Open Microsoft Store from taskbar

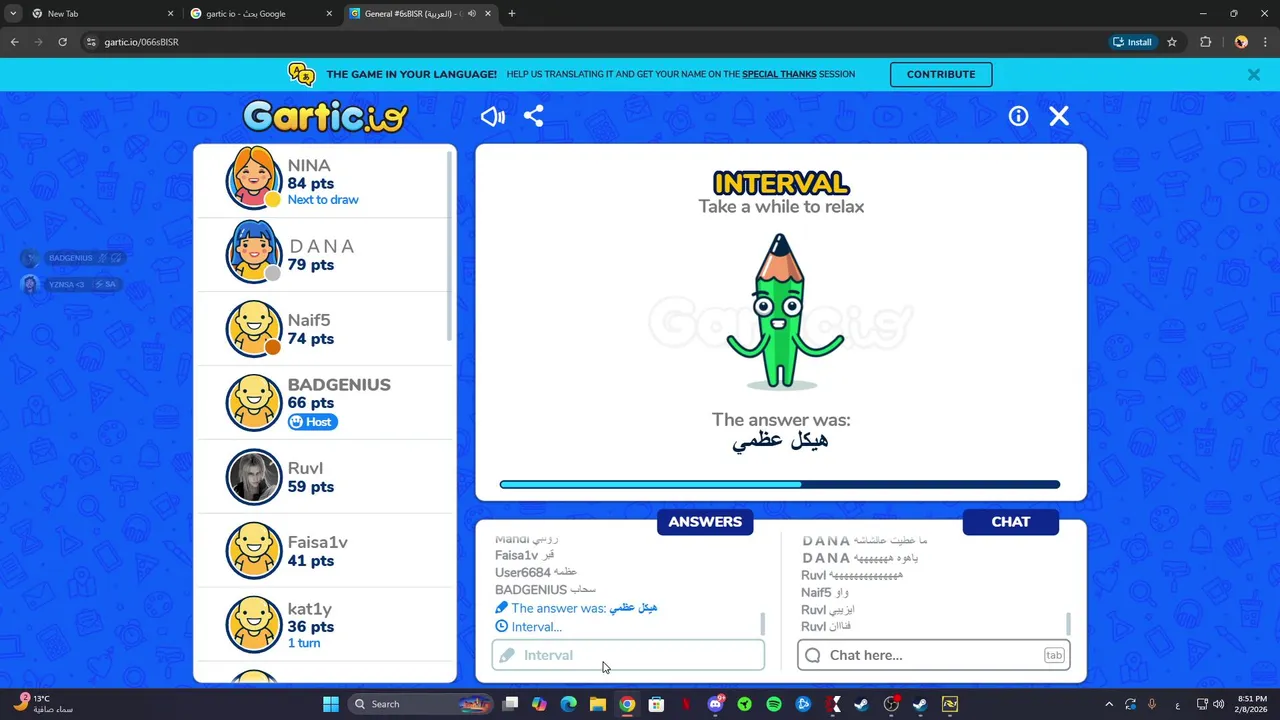click(656, 704)
